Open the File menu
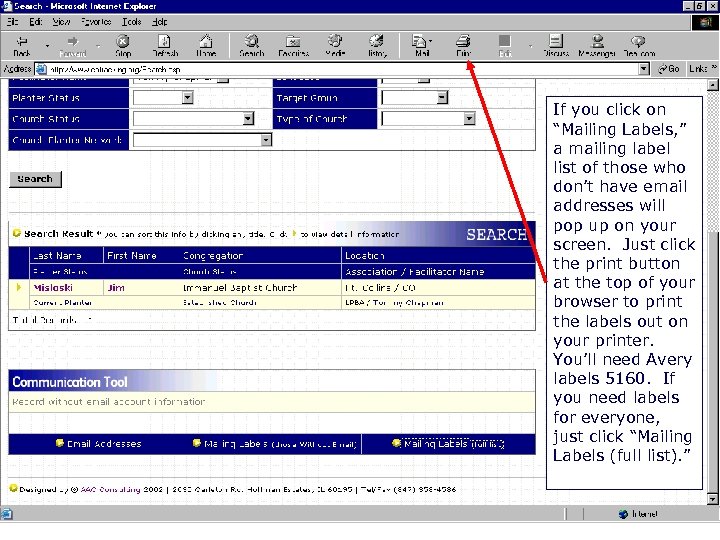720x540 pixels. (12, 22)
